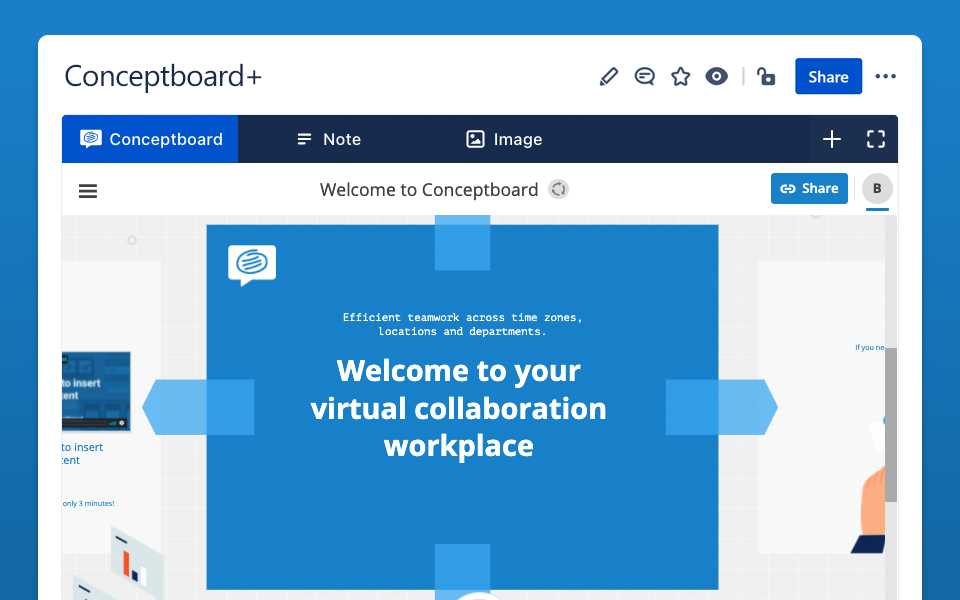Star this page as favorite

click(x=680, y=77)
